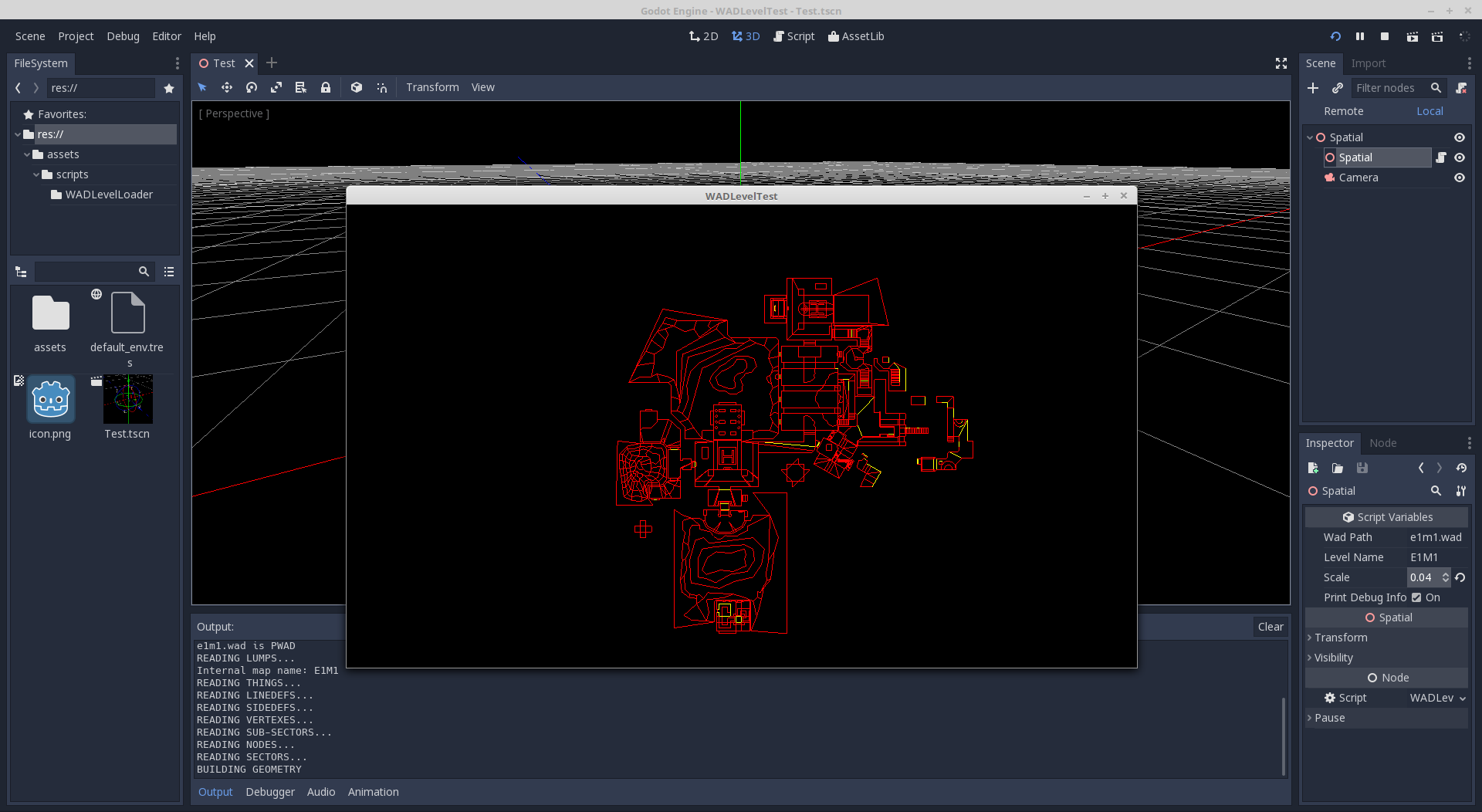Click the list select tool icon
Image resolution: width=1482 pixels, height=812 pixels.
[x=301, y=87]
